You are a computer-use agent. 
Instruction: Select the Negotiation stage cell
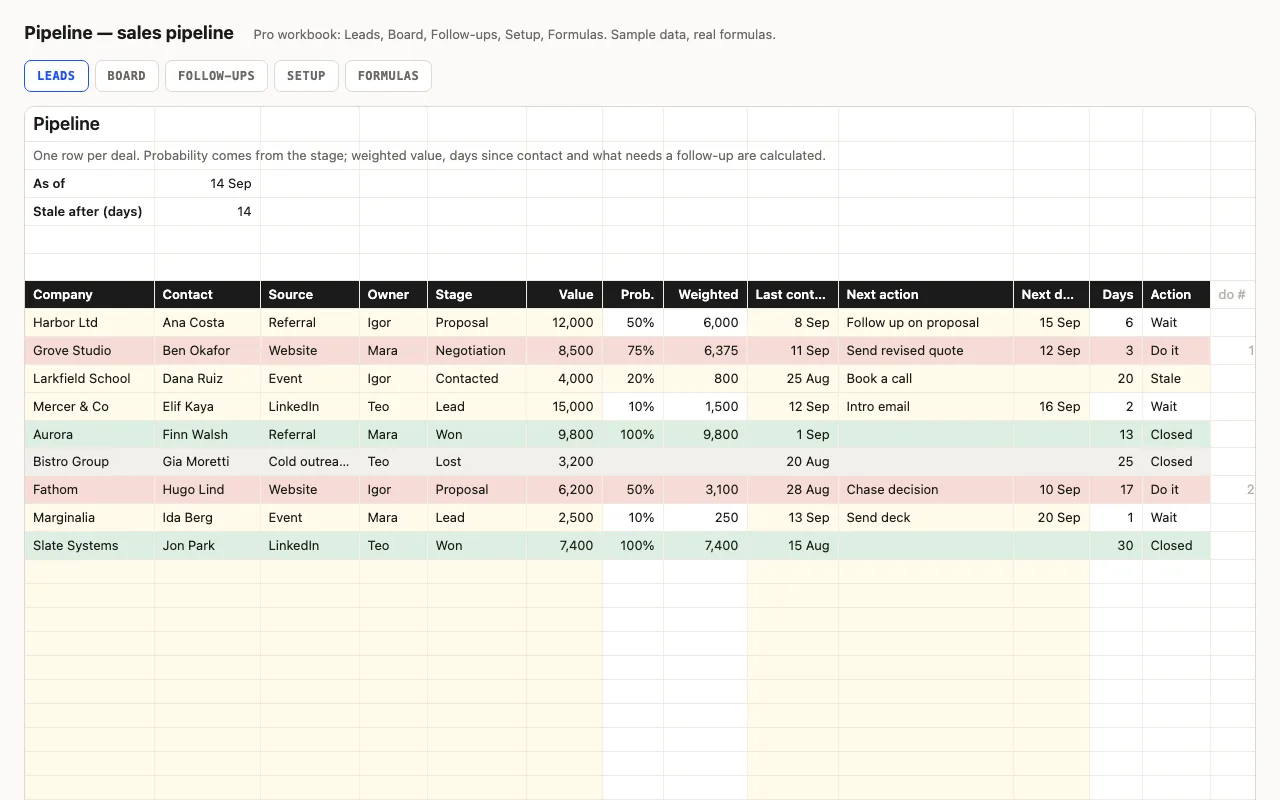click(477, 351)
